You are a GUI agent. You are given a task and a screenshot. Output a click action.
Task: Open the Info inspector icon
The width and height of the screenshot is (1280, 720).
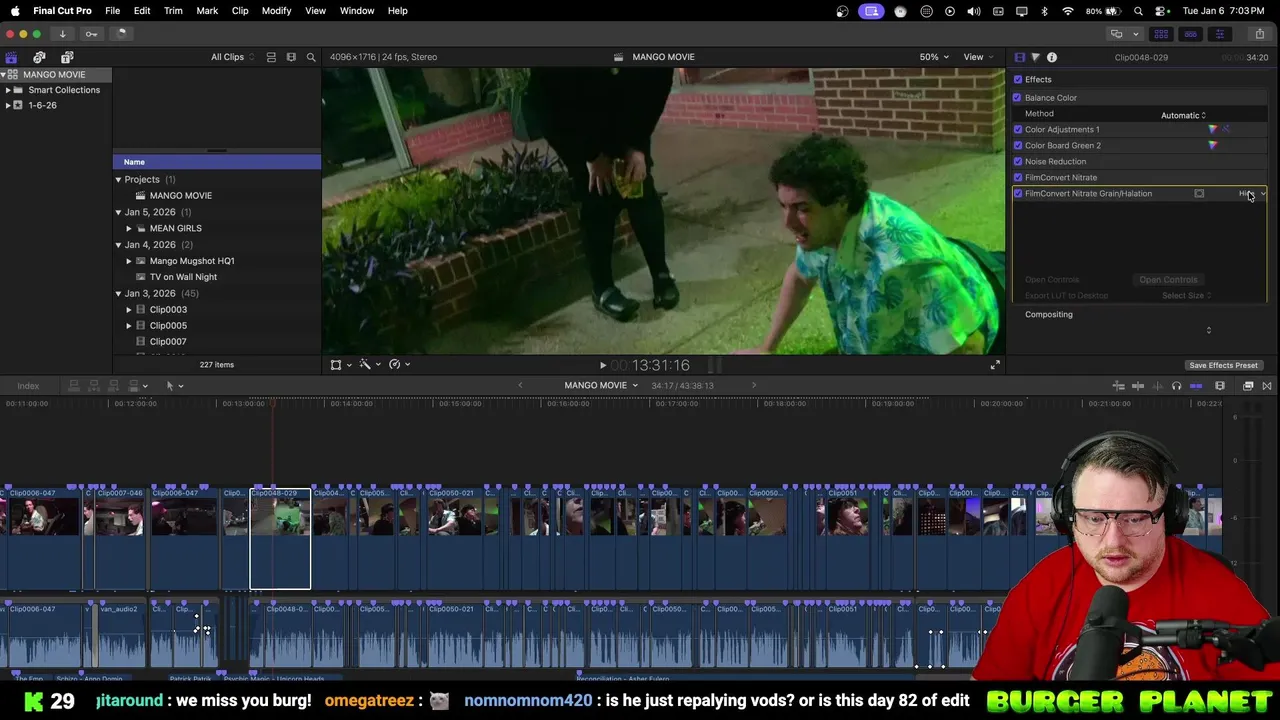(x=1052, y=57)
